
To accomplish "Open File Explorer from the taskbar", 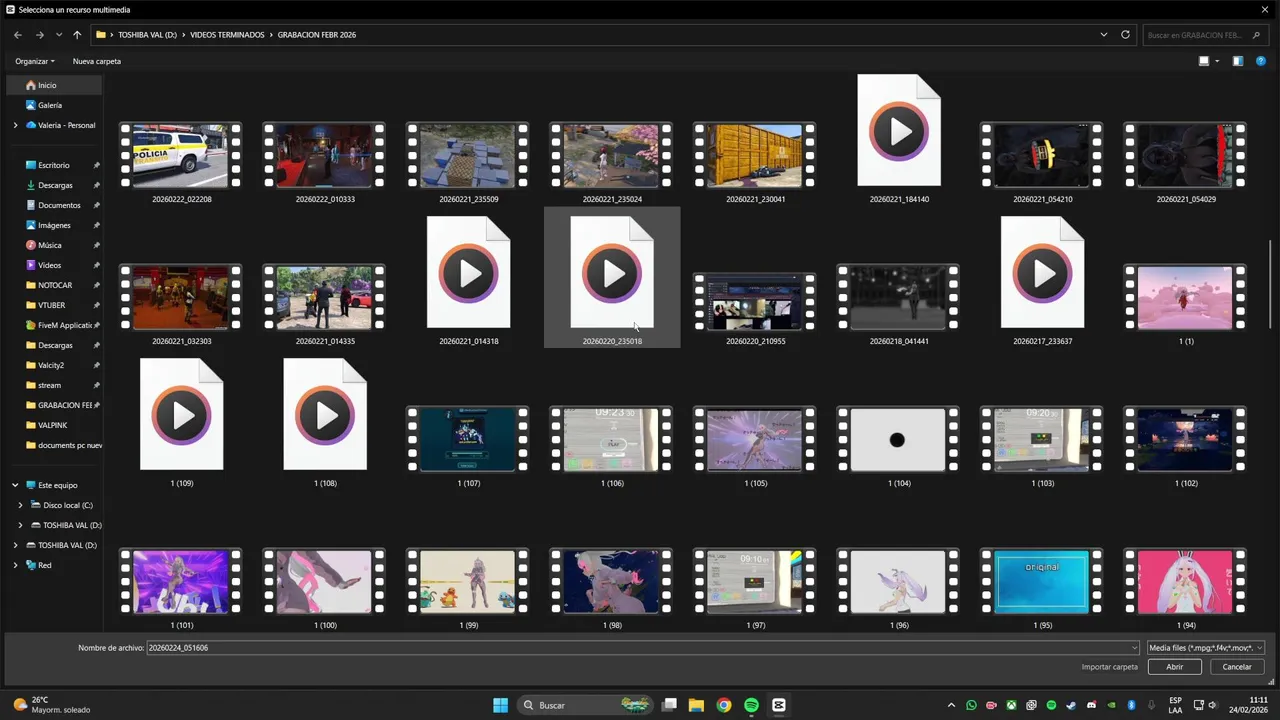I will pyautogui.click(x=696, y=705).
